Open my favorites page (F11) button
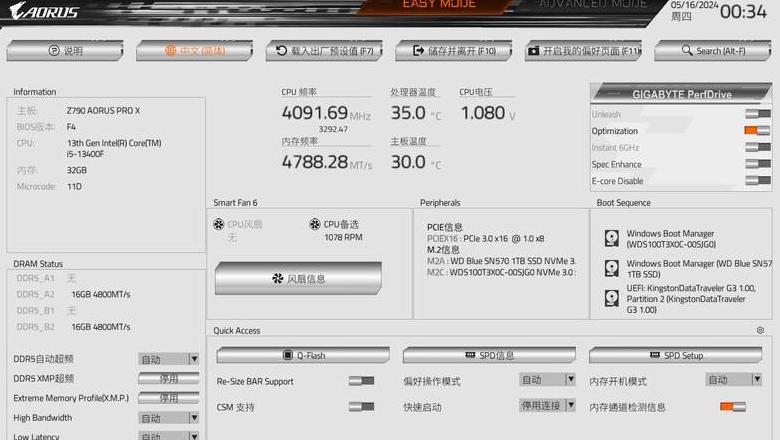 point(583,51)
